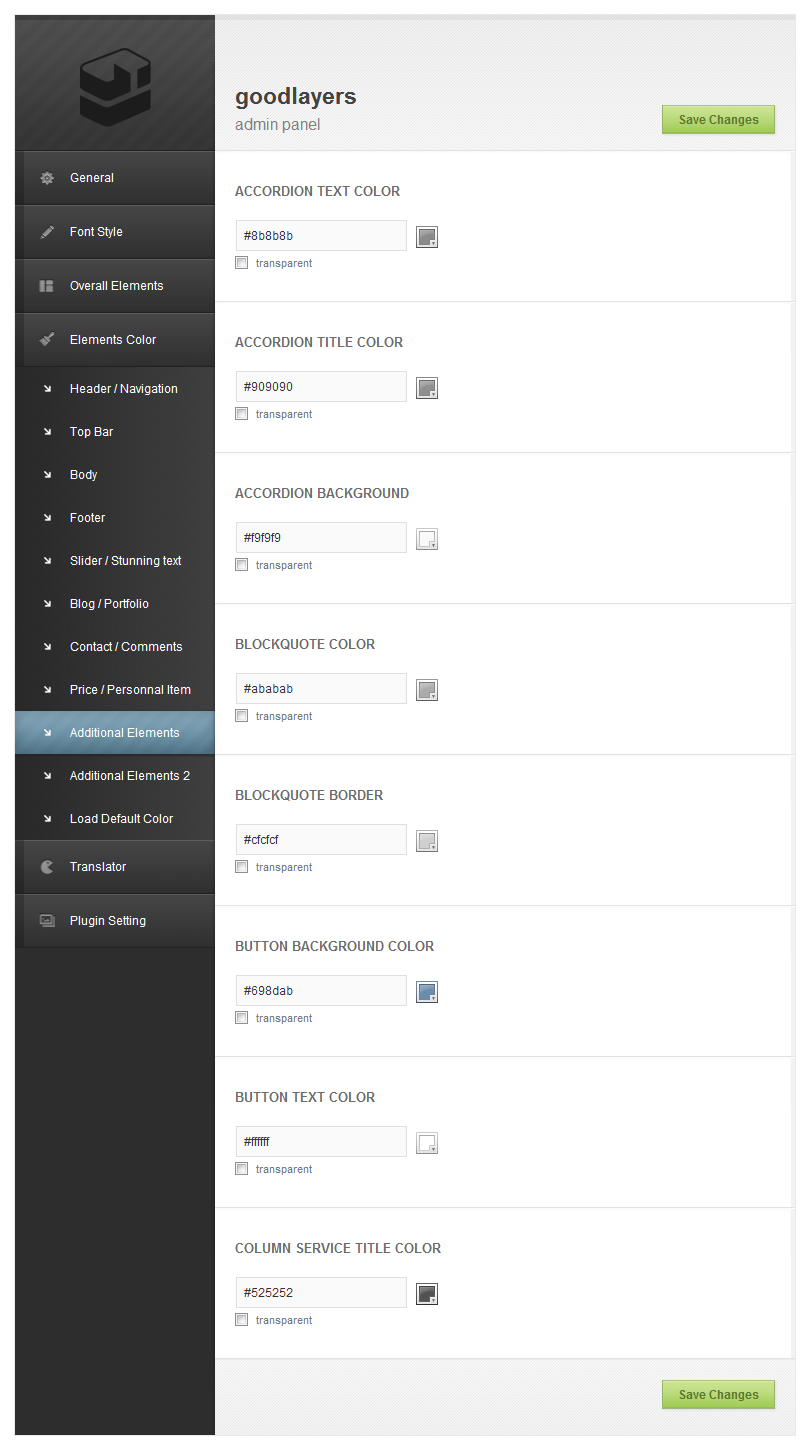Click the paintbrush icon beside Elements Color

coord(47,340)
